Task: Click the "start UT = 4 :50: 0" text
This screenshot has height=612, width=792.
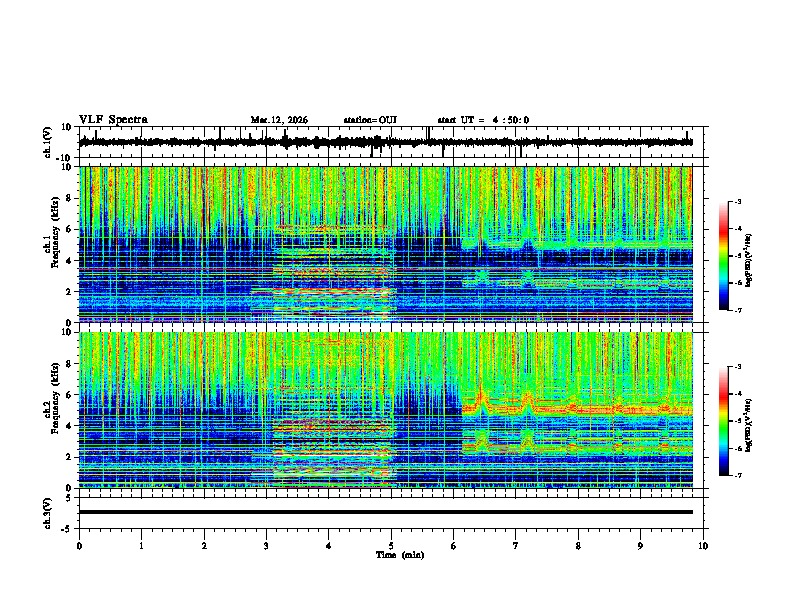Action: pos(483,120)
